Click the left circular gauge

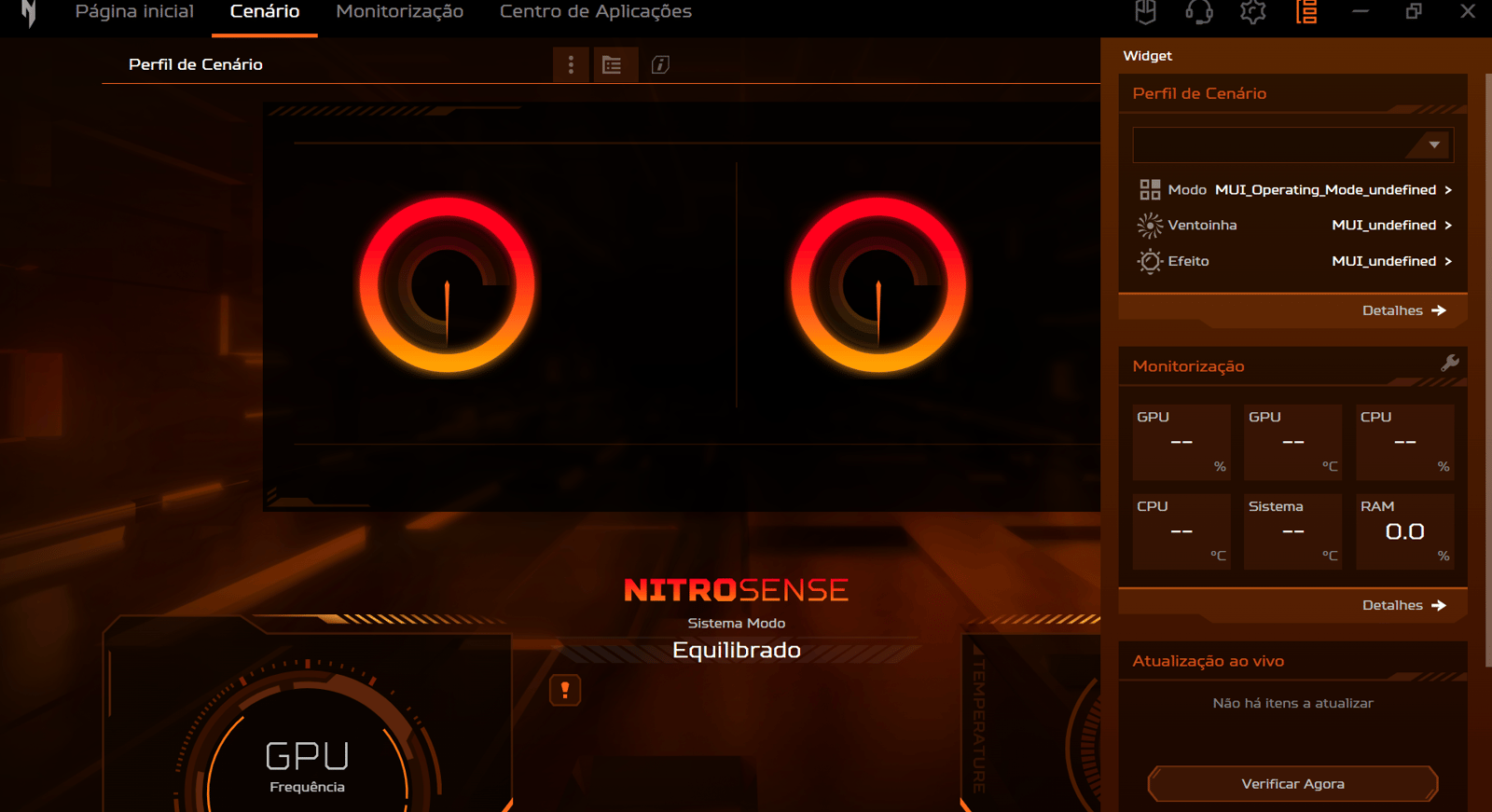pyautogui.click(x=448, y=284)
